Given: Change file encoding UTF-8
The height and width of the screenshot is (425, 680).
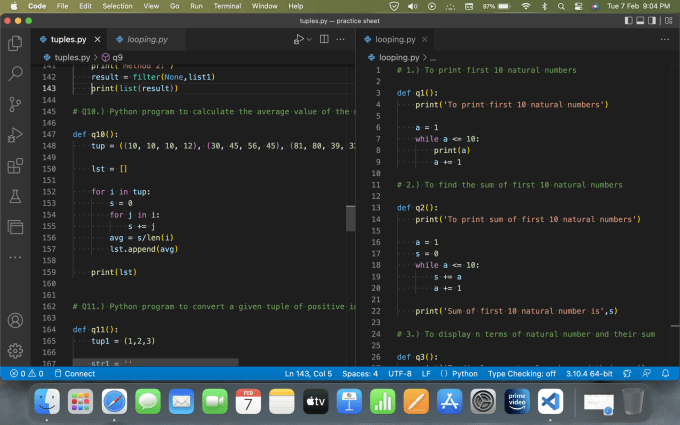Looking at the screenshot, I should tap(400, 373).
